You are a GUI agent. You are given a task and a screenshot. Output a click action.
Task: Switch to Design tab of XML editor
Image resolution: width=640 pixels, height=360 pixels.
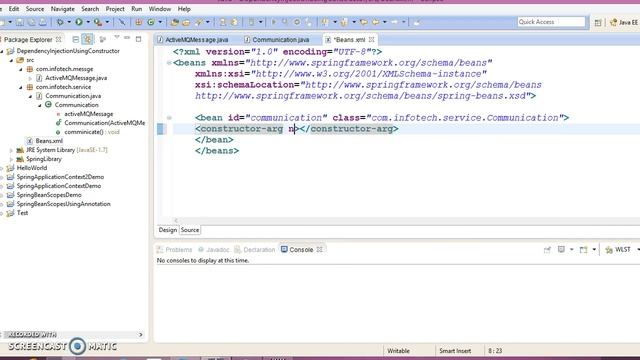[167, 230]
